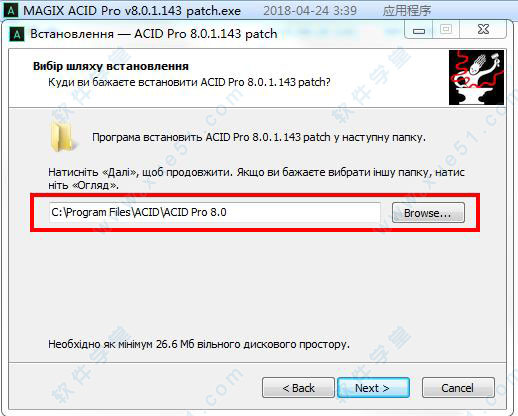Click the MAGIX ACID Pro patch.exe file icon

[x=10, y=10]
